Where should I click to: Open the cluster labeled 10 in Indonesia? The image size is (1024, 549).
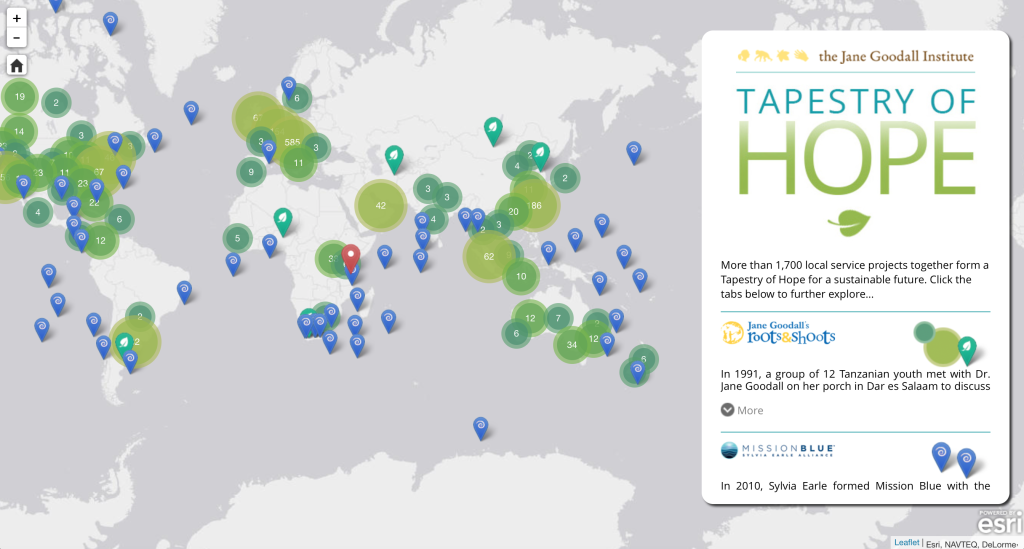click(521, 276)
